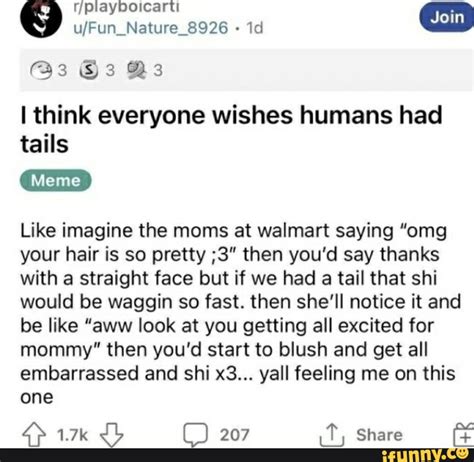Open post title about humans having tails

[231, 130]
